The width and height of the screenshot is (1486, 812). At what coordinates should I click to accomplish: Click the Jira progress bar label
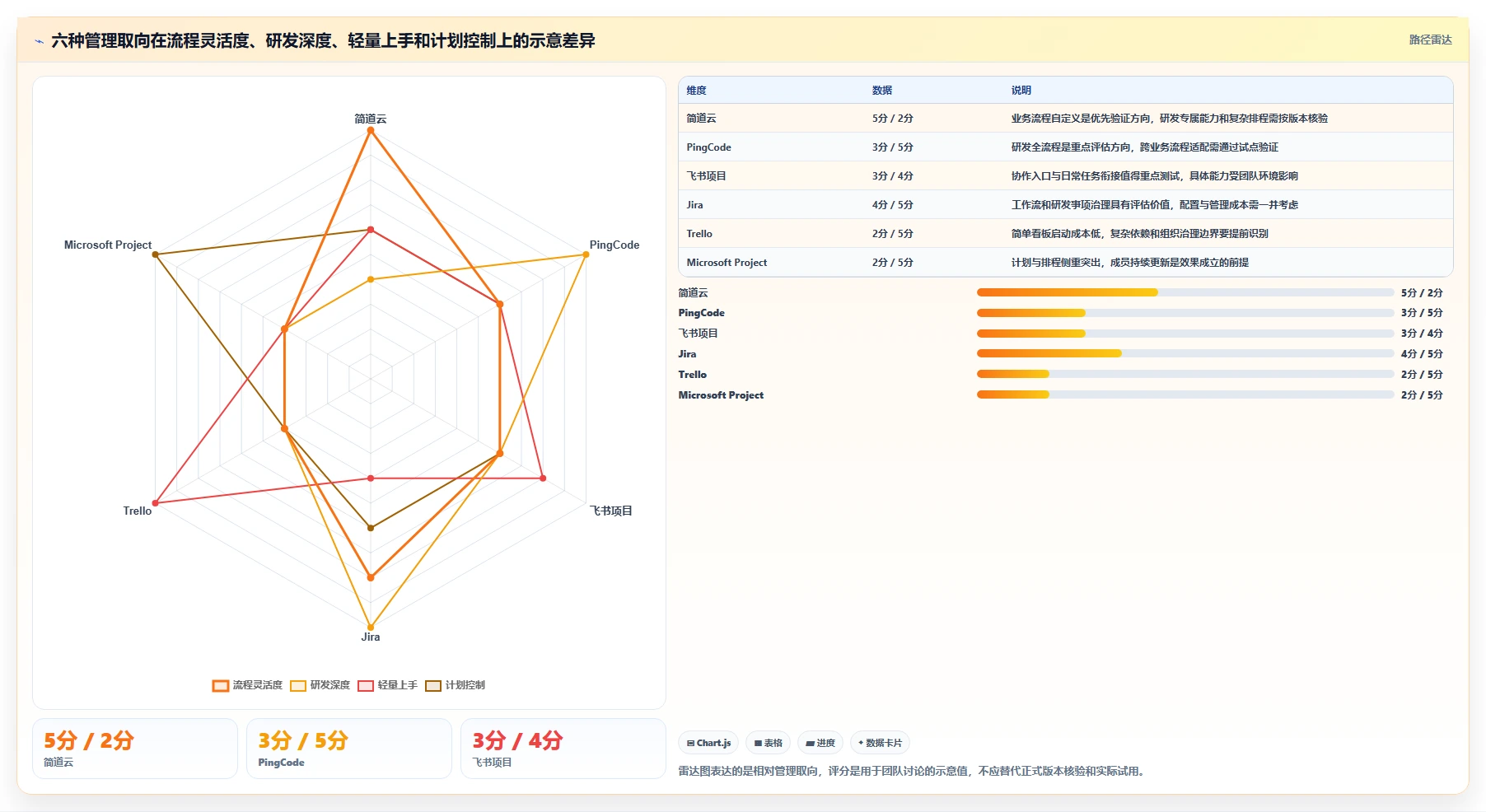click(687, 354)
